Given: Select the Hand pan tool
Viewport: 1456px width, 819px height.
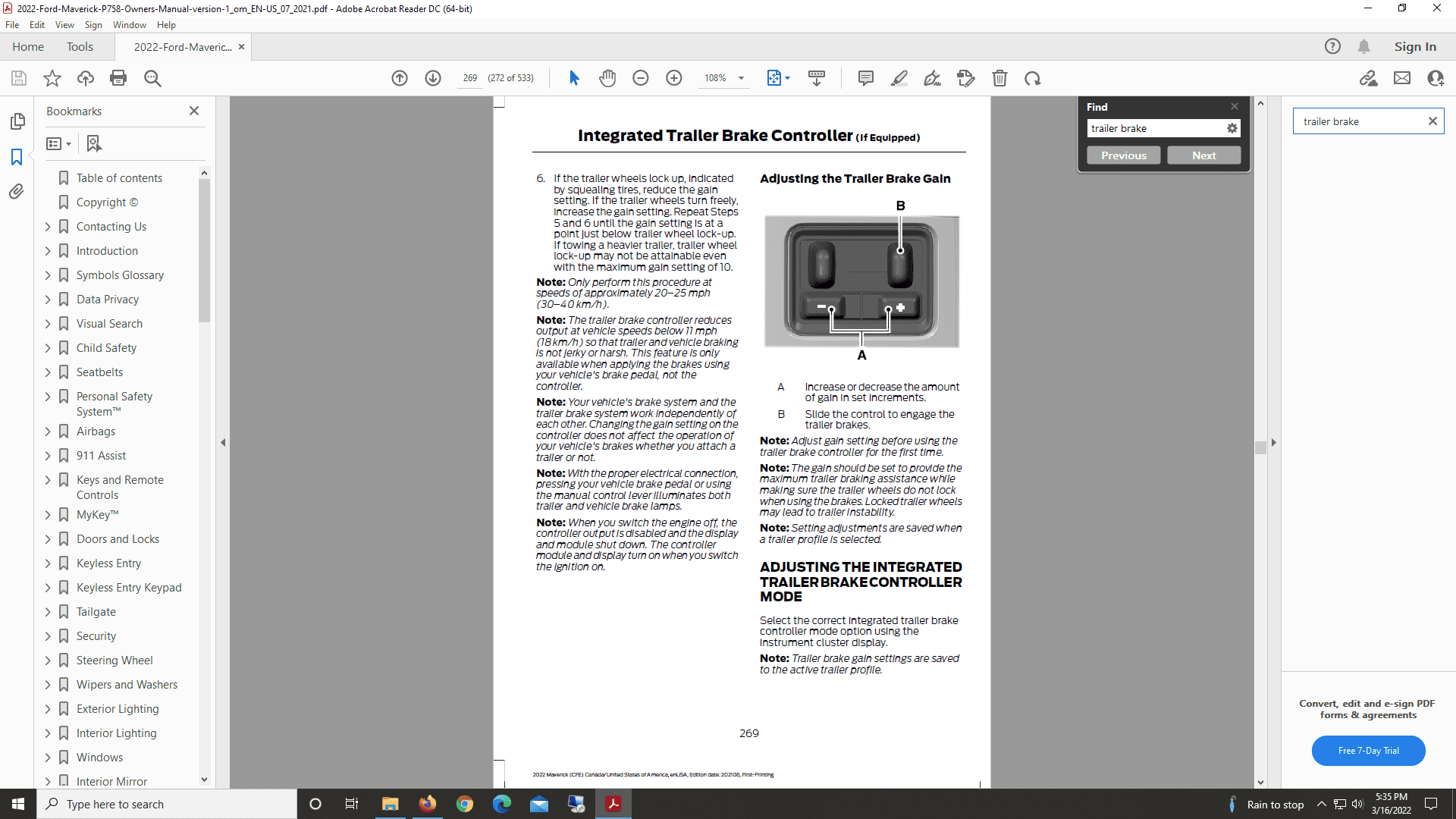Looking at the screenshot, I should point(607,78).
